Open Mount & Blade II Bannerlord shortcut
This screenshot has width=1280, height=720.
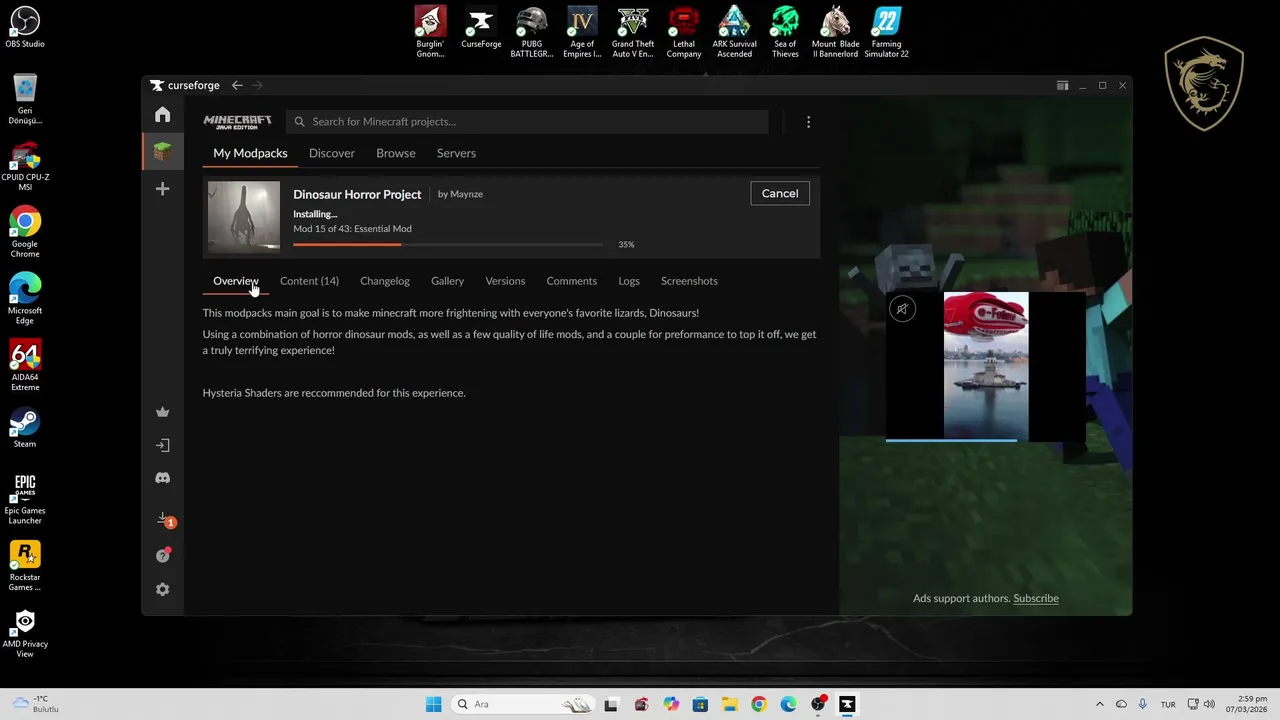tap(835, 32)
